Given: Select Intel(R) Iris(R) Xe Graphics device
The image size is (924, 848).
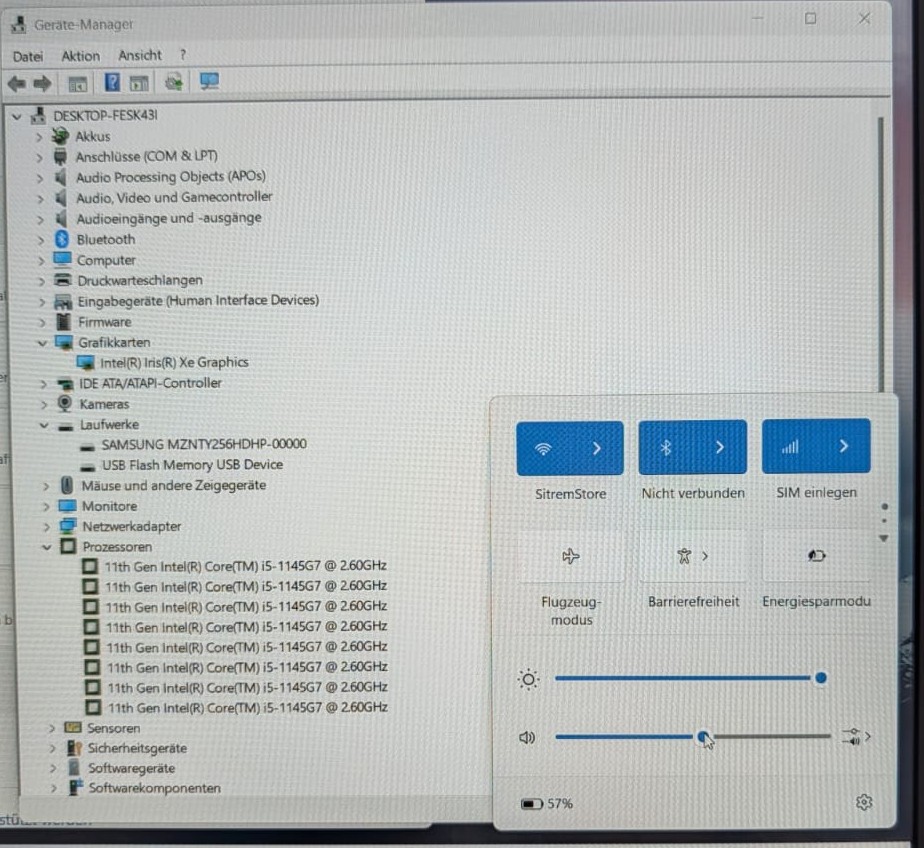Looking at the screenshot, I should [174, 362].
